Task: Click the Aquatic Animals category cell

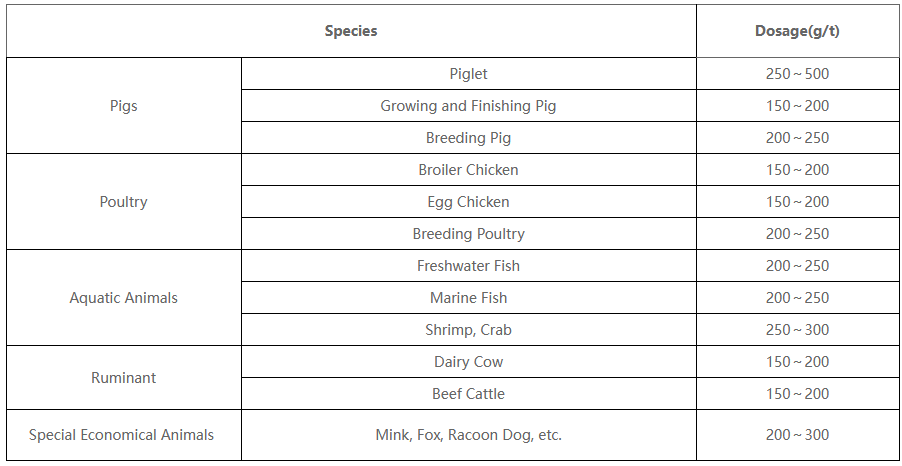Action: 124,298
